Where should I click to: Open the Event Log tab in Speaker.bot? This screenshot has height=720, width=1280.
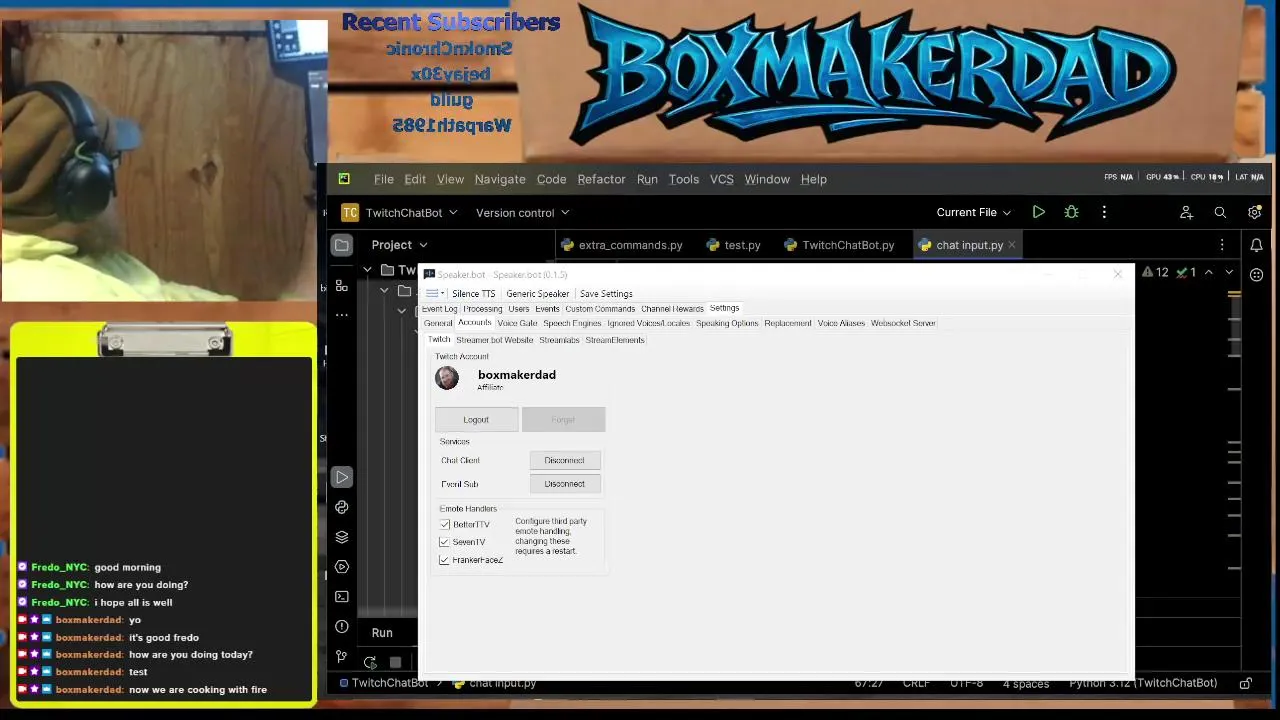coord(439,309)
